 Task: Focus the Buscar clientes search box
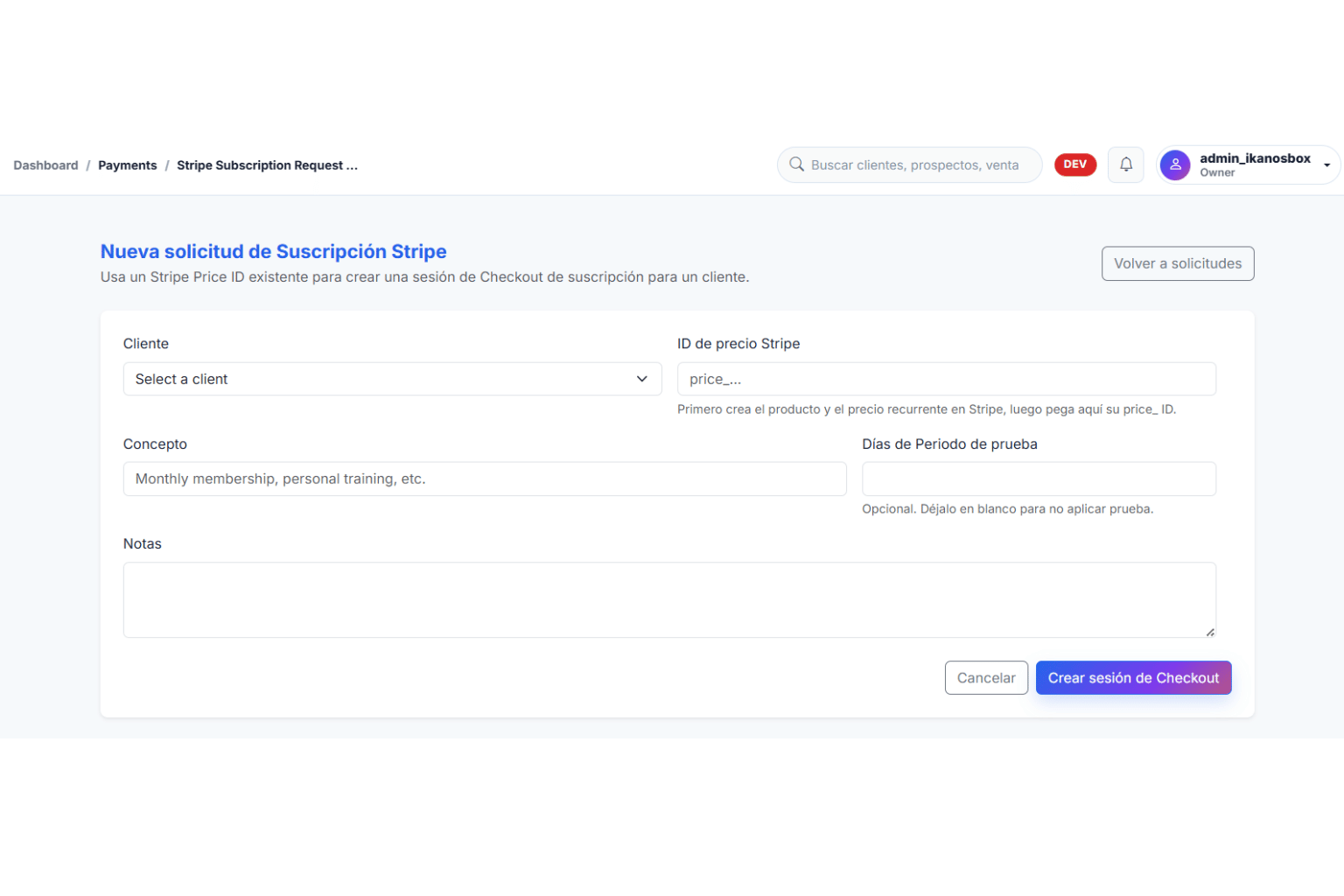910,164
